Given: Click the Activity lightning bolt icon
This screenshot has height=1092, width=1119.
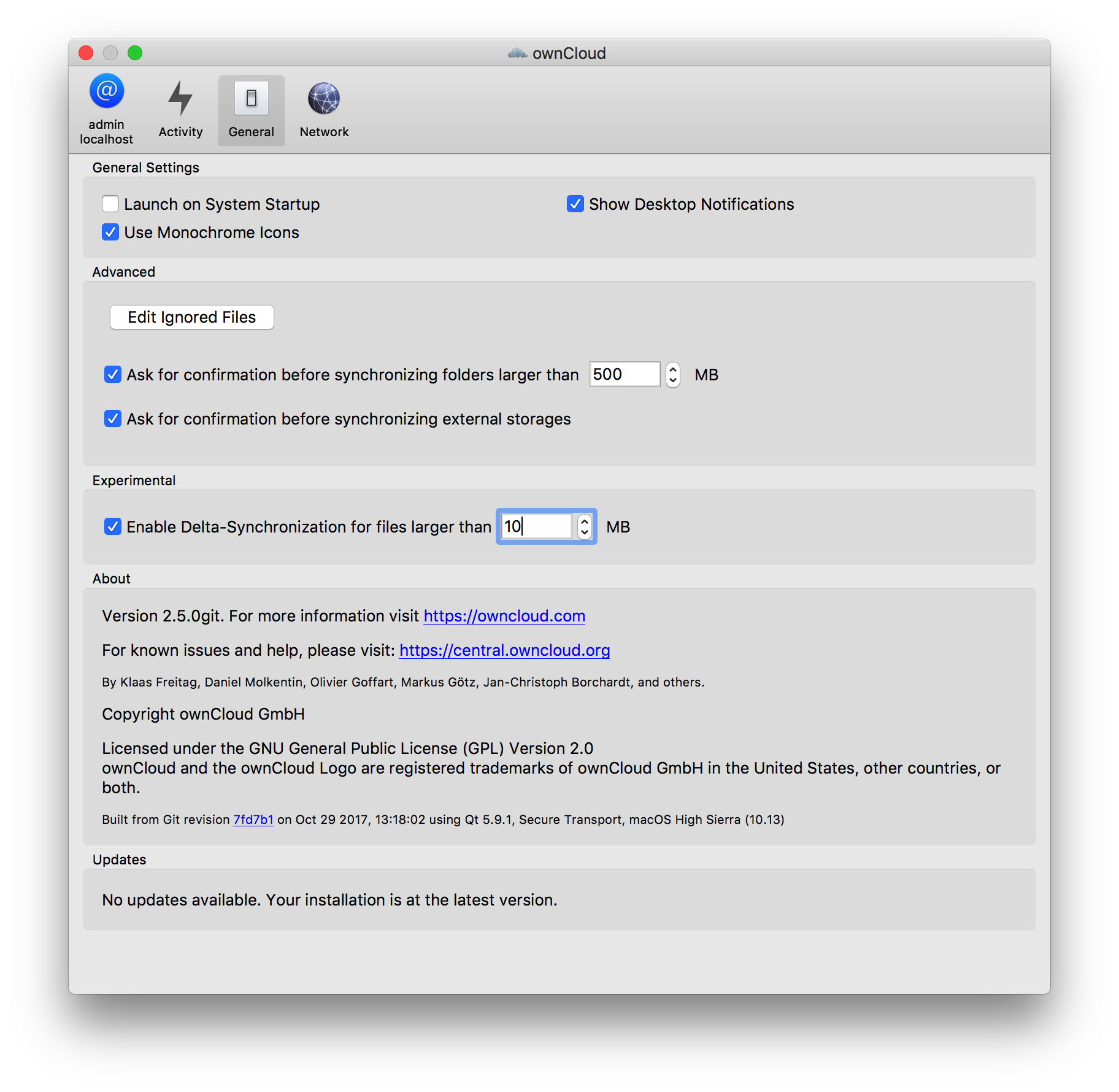Looking at the screenshot, I should tap(180, 98).
